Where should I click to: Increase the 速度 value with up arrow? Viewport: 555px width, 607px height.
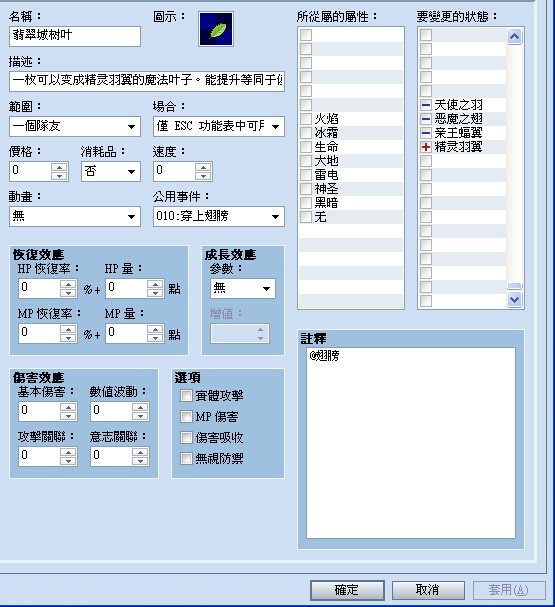pyautogui.click(x=203, y=167)
